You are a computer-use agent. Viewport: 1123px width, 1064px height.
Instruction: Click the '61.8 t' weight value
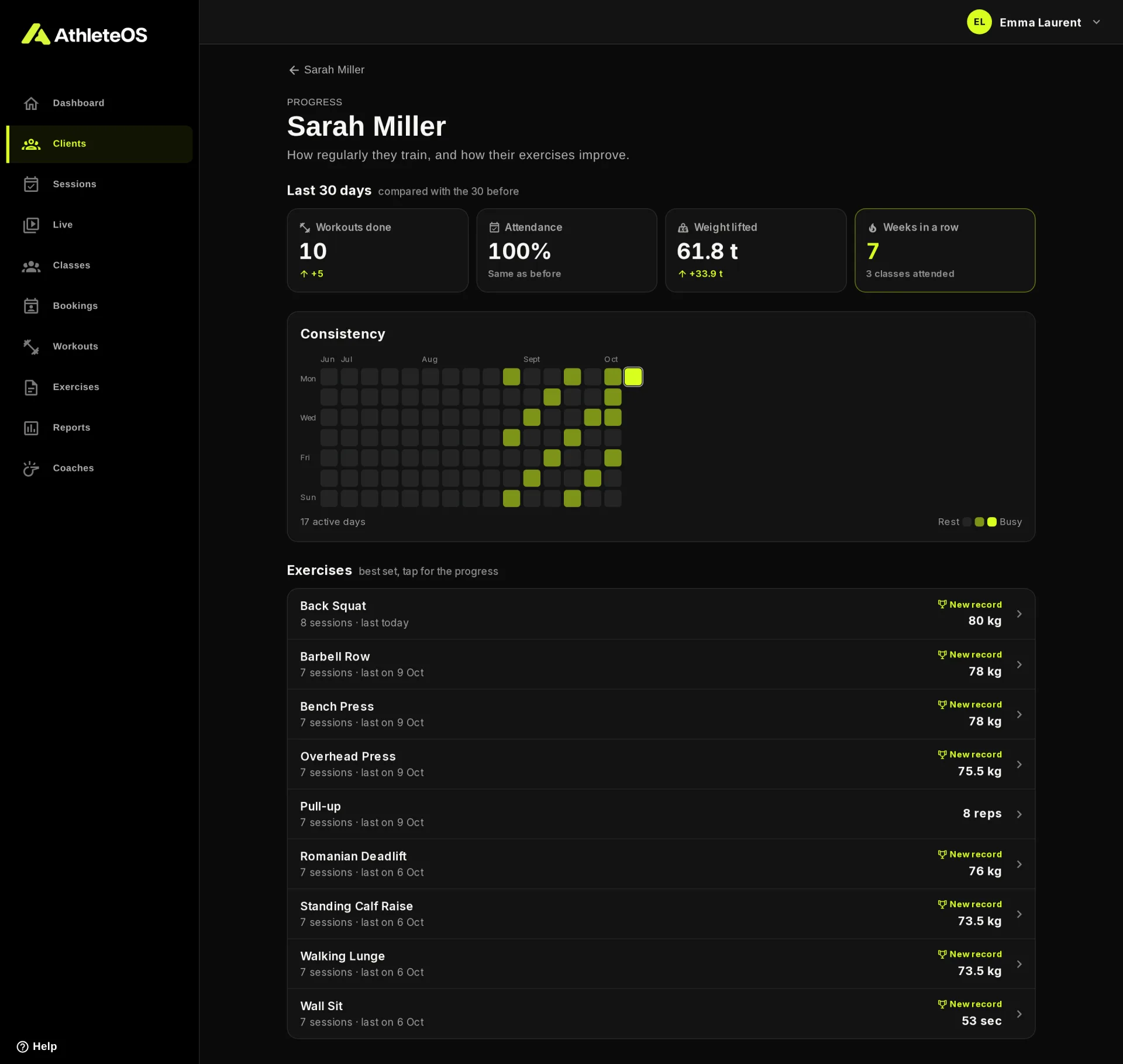pos(707,251)
